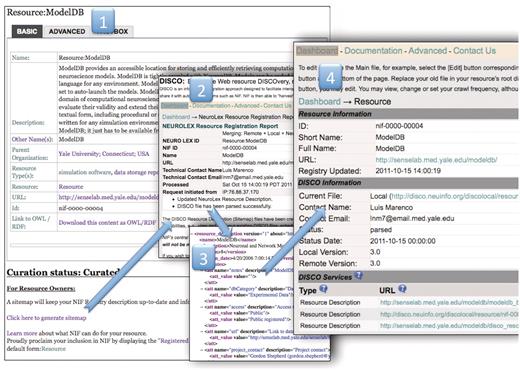The image size is (520, 370).
Task: Click the NEUROLEX Resource Registration Report heading
Action: (x=220, y=126)
